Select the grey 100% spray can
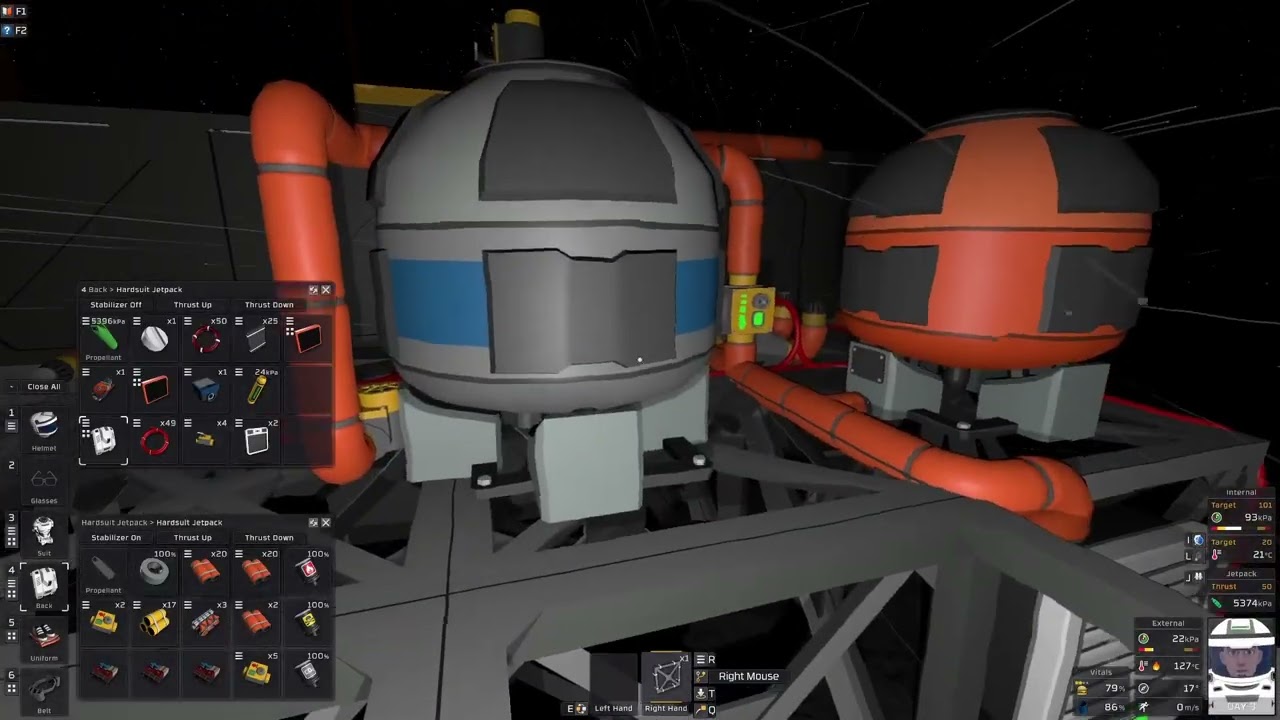Image resolution: width=1280 pixels, height=720 pixels. tap(309, 674)
